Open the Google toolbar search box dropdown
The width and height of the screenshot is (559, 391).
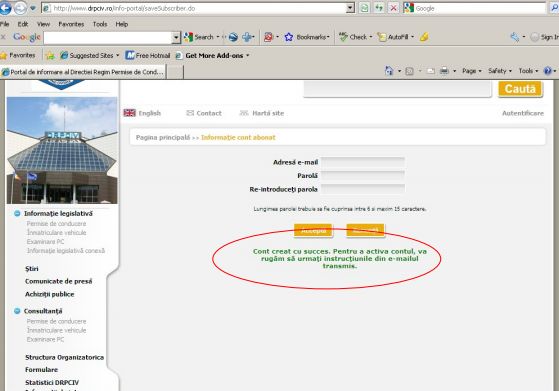click(x=176, y=37)
